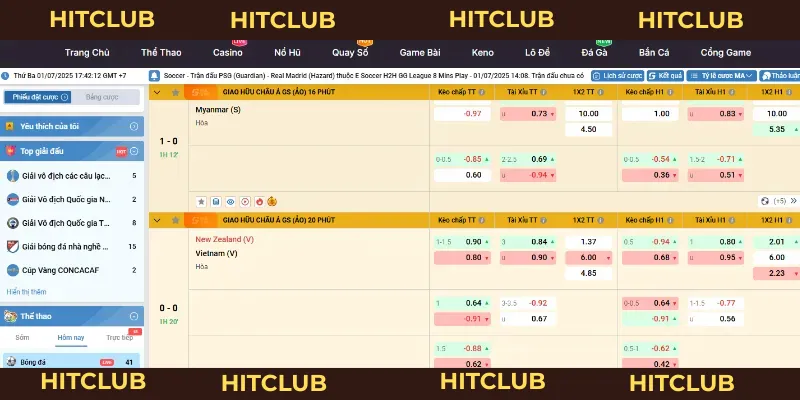Click the red fire icon below the Myanmar match

tap(259, 202)
